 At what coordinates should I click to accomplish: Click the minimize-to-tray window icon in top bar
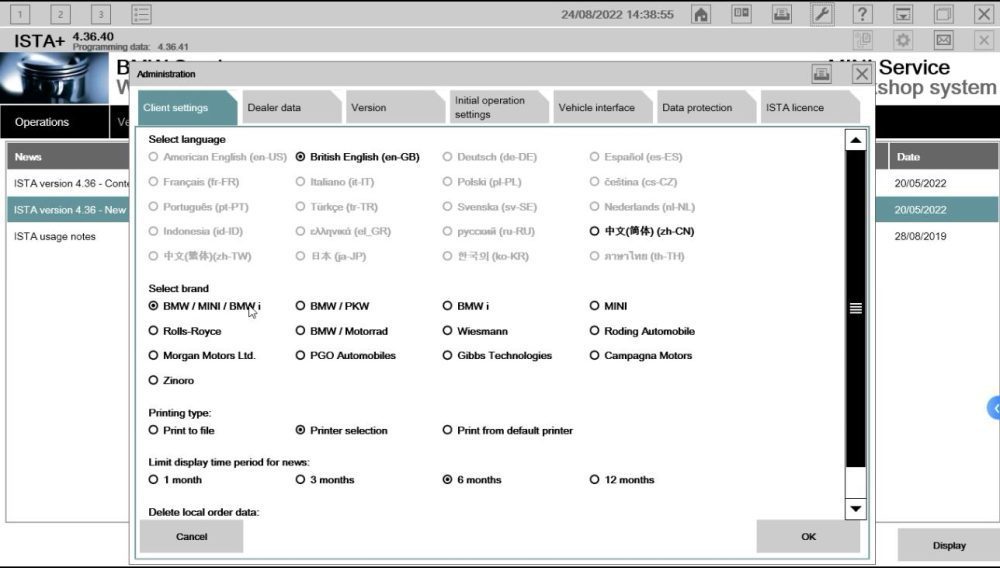pos(903,14)
